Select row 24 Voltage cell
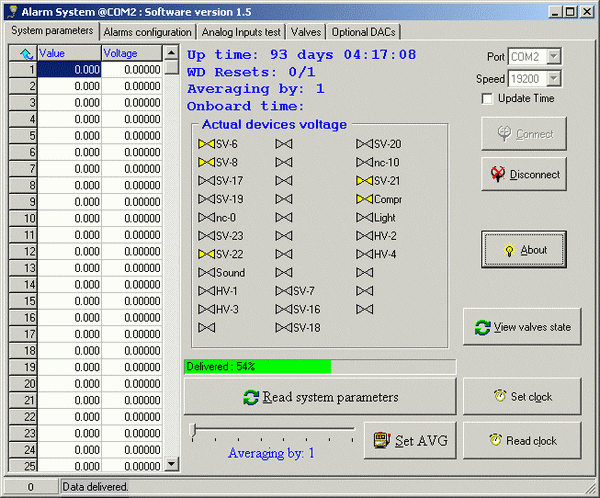 (x=132, y=450)
